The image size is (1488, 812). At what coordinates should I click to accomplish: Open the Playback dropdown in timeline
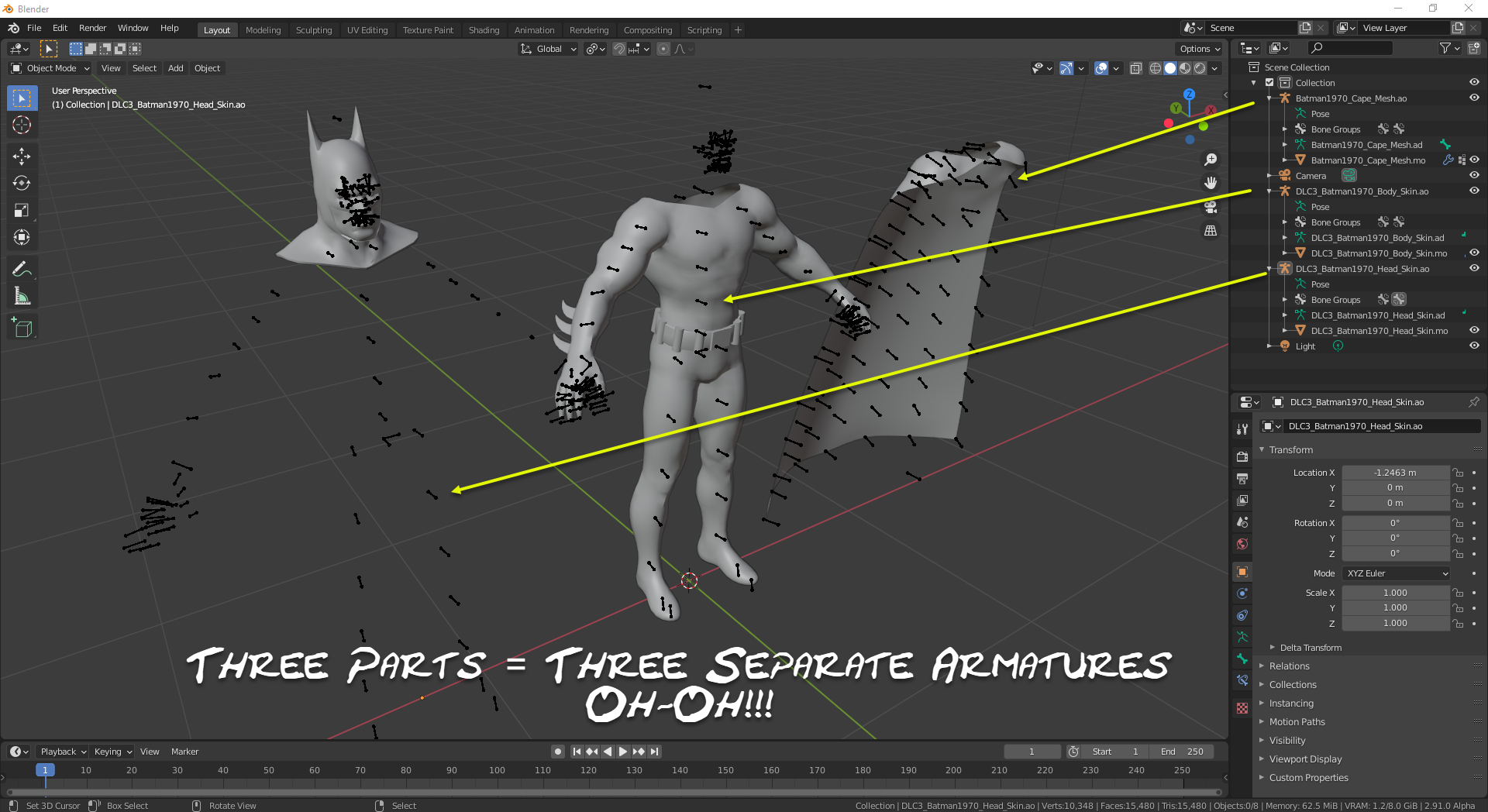pyautogui.click(x=63, y=752)
